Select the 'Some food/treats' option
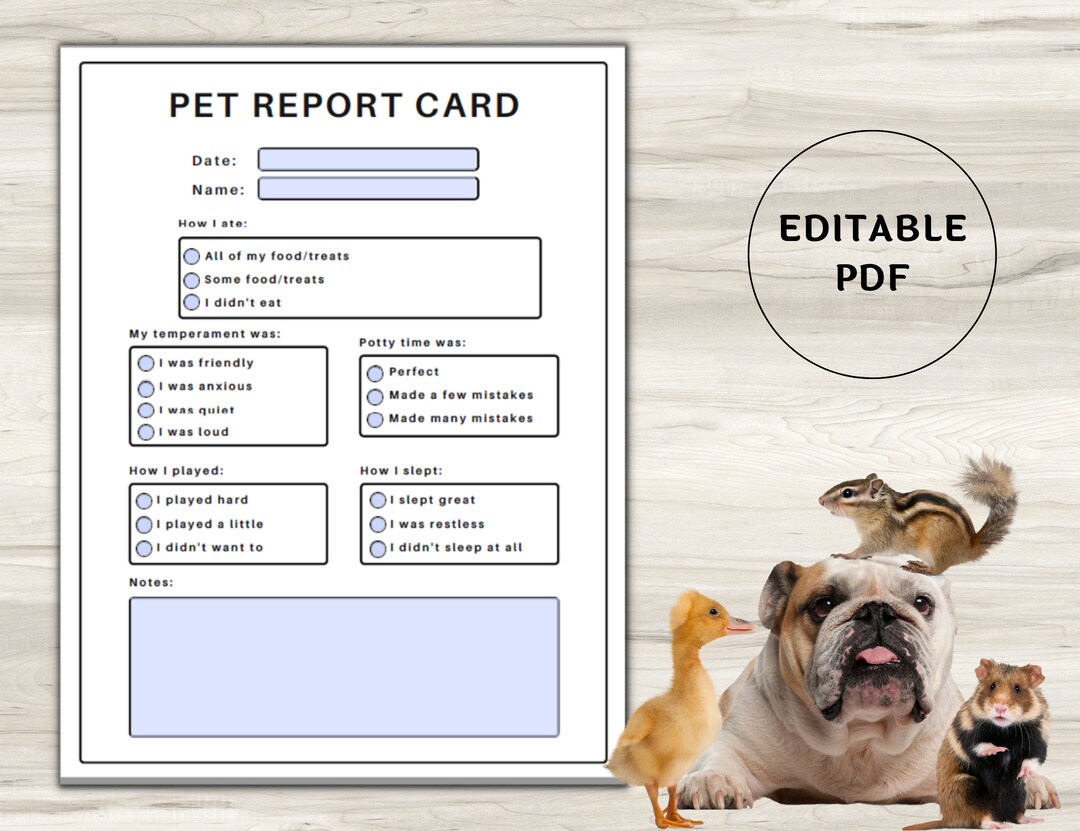This screenshot has height=831, width=1080. tap(192, 280)
